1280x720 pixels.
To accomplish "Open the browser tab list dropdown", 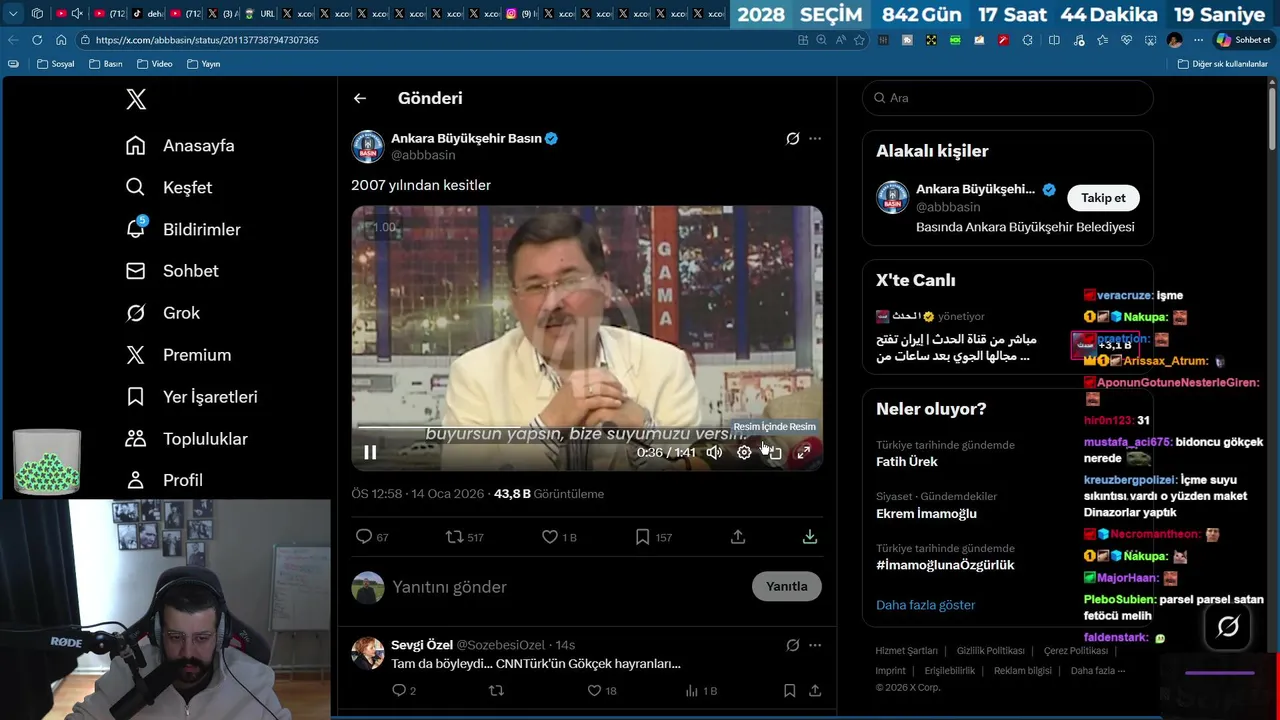I will pos(13,14).
